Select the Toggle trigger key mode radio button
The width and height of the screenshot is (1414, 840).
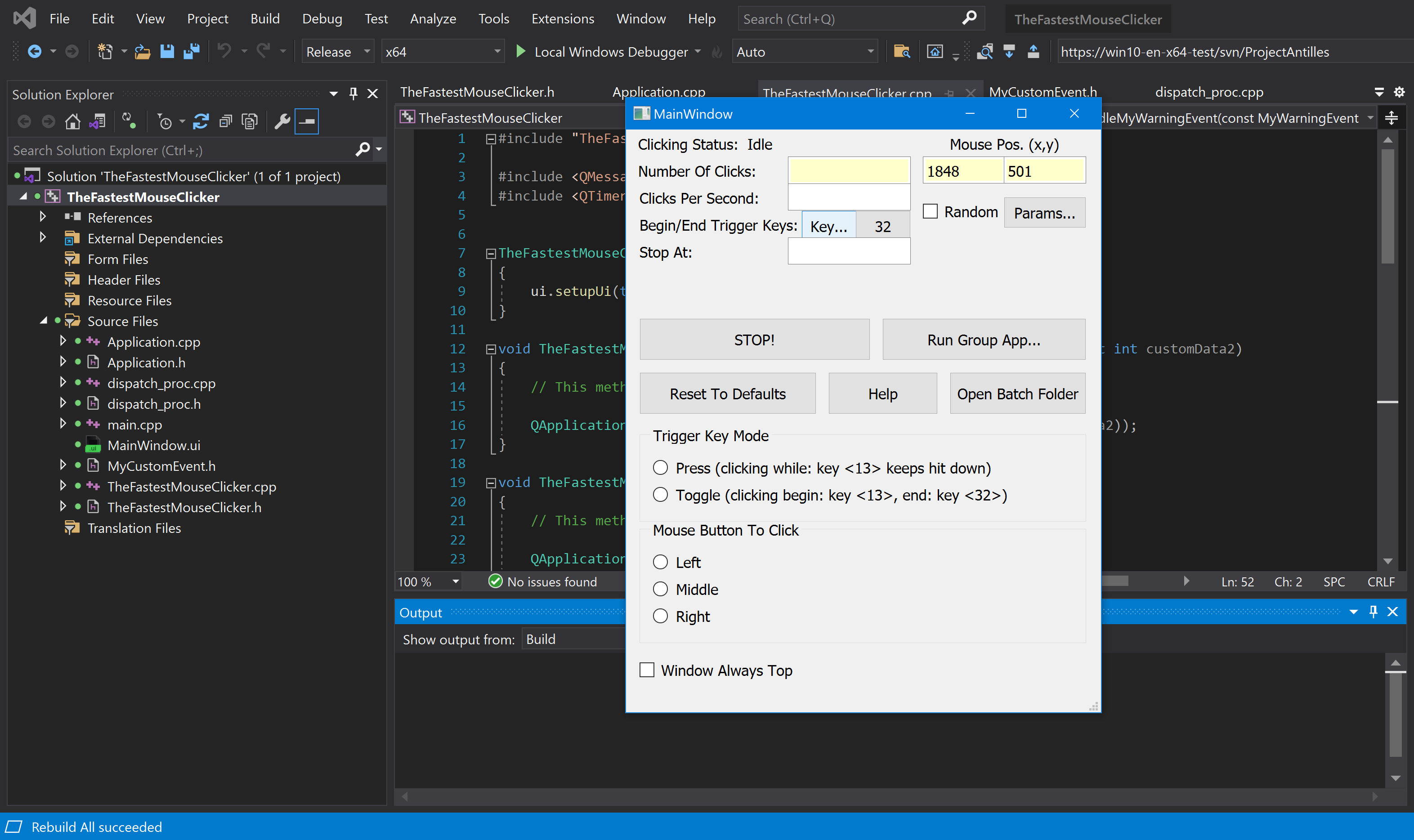click(659, 494)
